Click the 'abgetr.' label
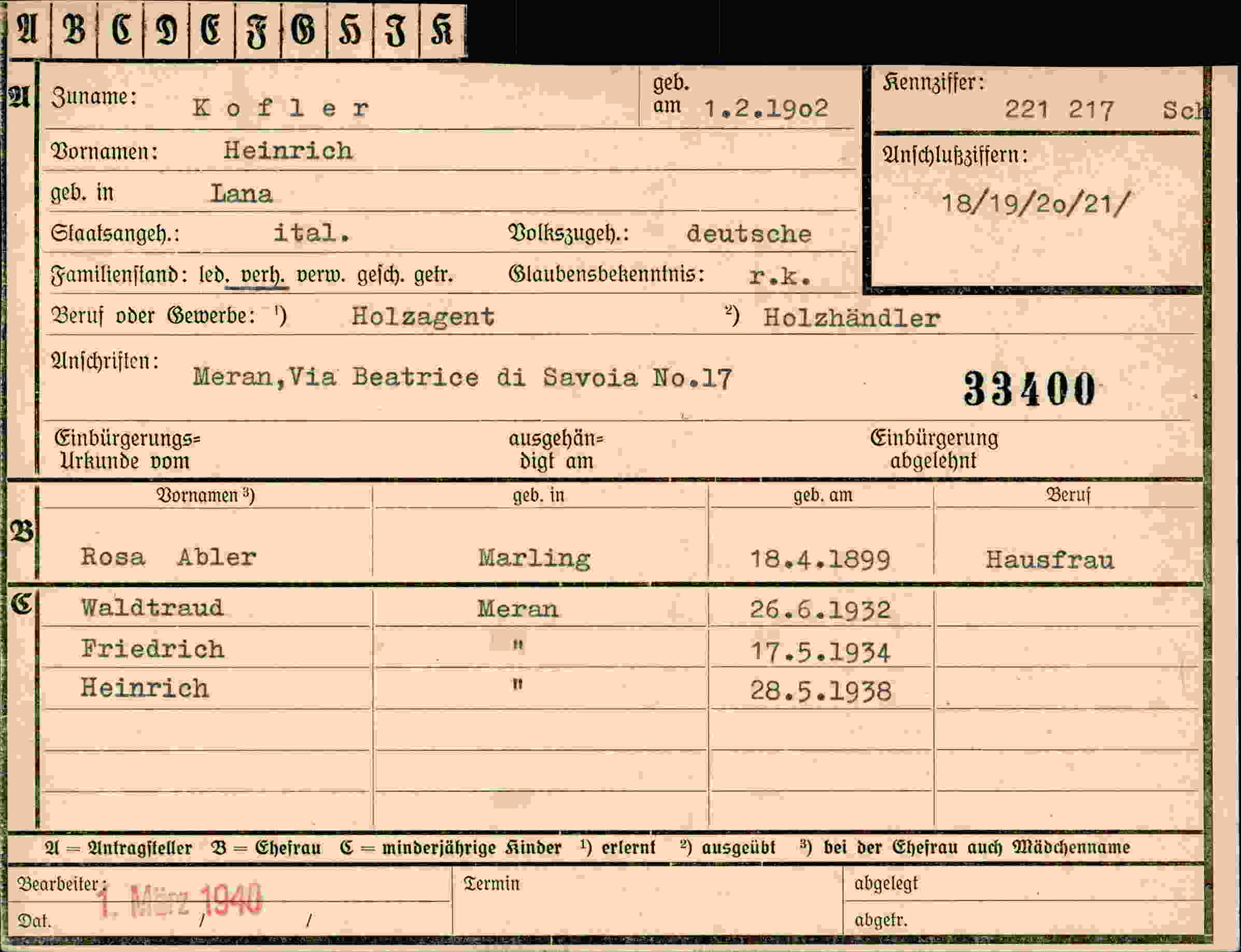This screenshot has height=952, width=1241. [x=881, y=920]
